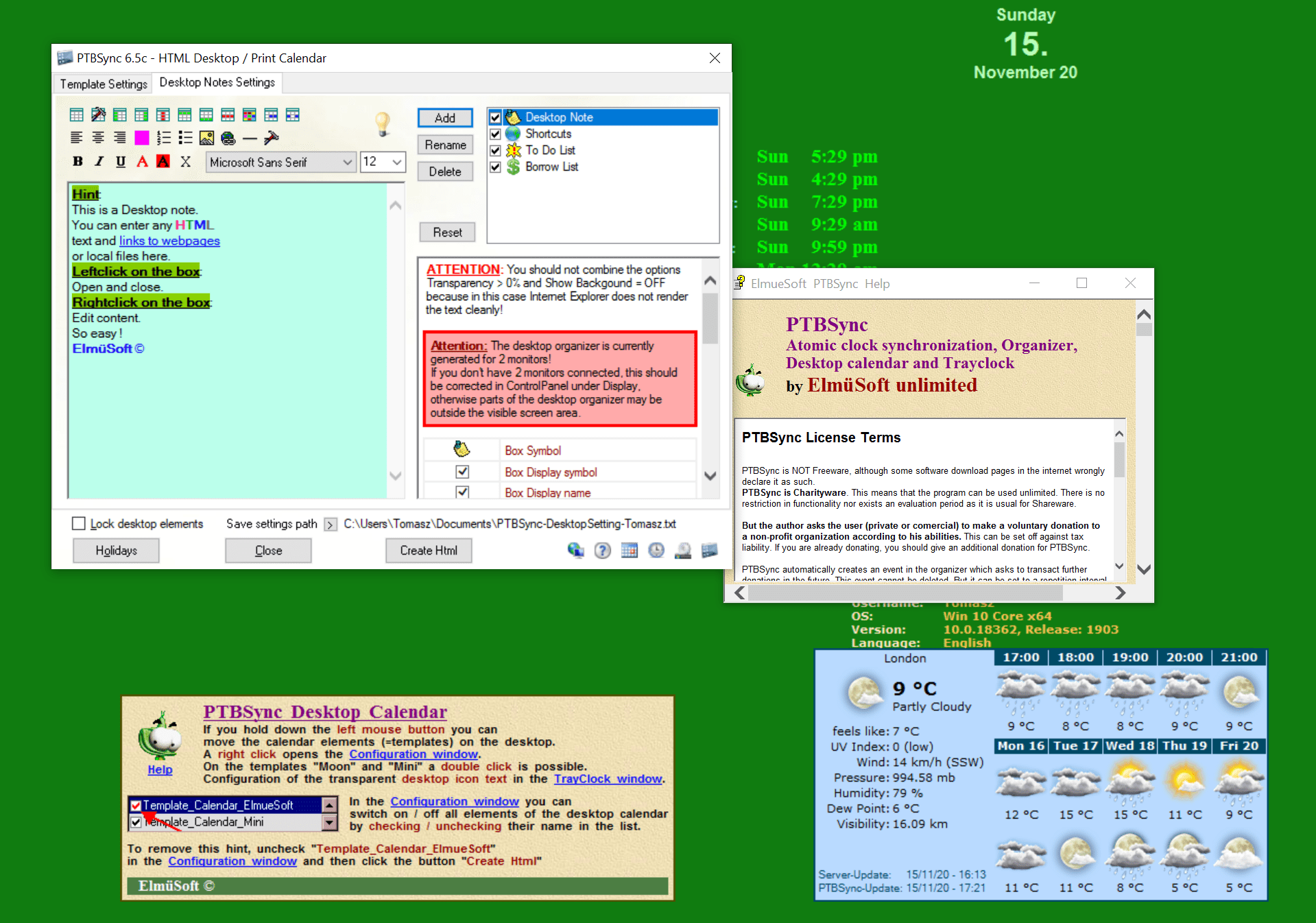Click the template list scroll-up arrow on the desktop hint

(330, 805)
